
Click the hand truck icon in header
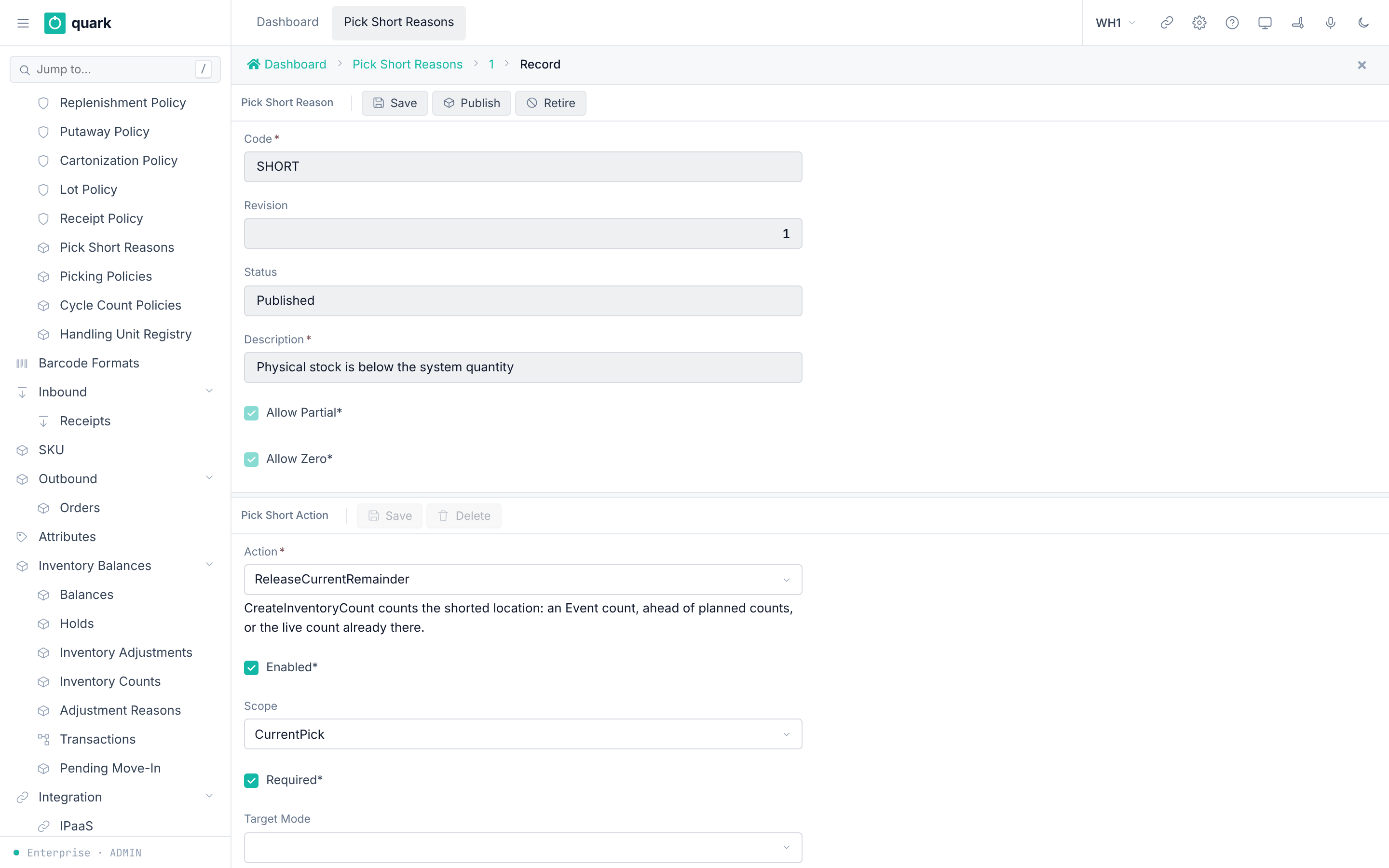coord(1298,23)
